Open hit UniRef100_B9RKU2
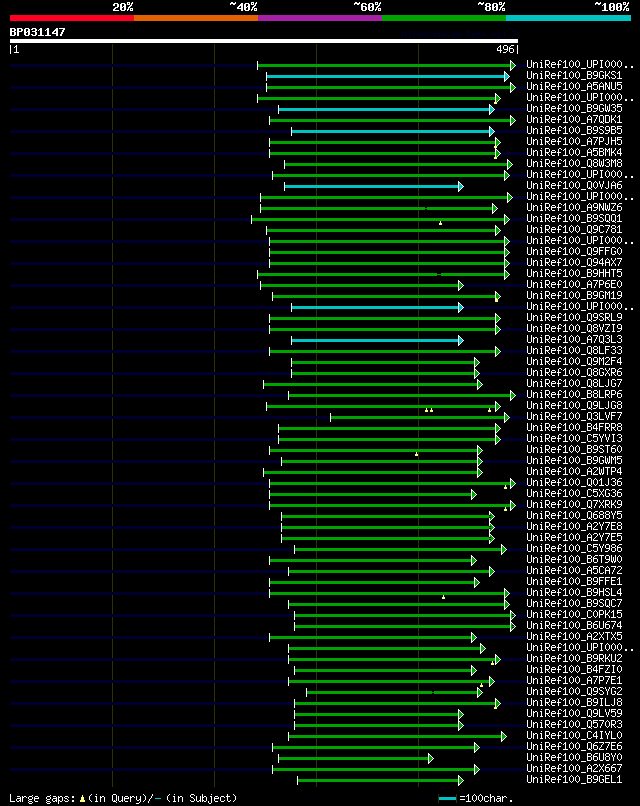Image resolution: width=640 pixels, height=806 pixels. [x=574, y=658]
